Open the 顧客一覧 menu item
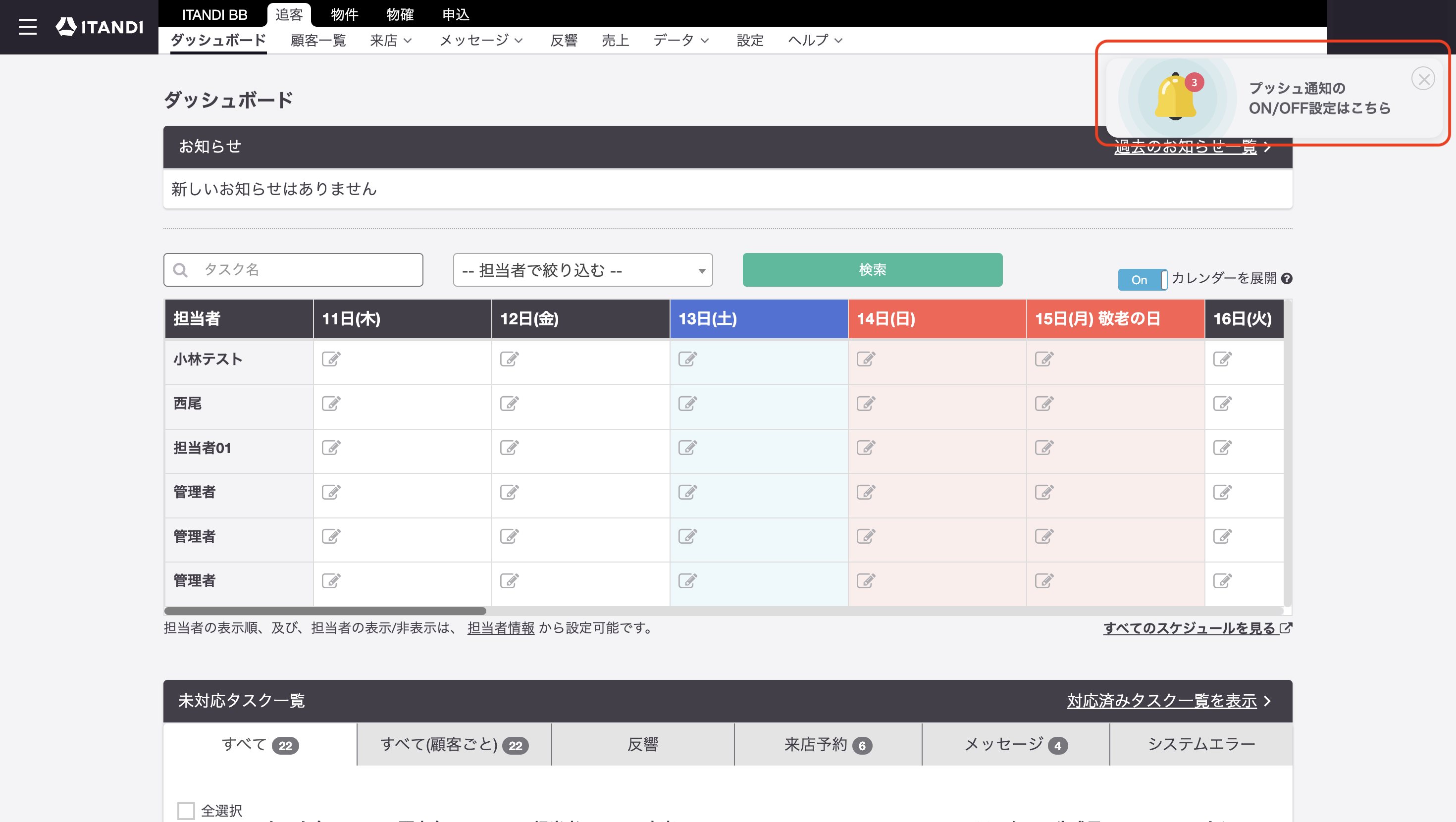The image size is (1456, 822). (x=318, y=40)
